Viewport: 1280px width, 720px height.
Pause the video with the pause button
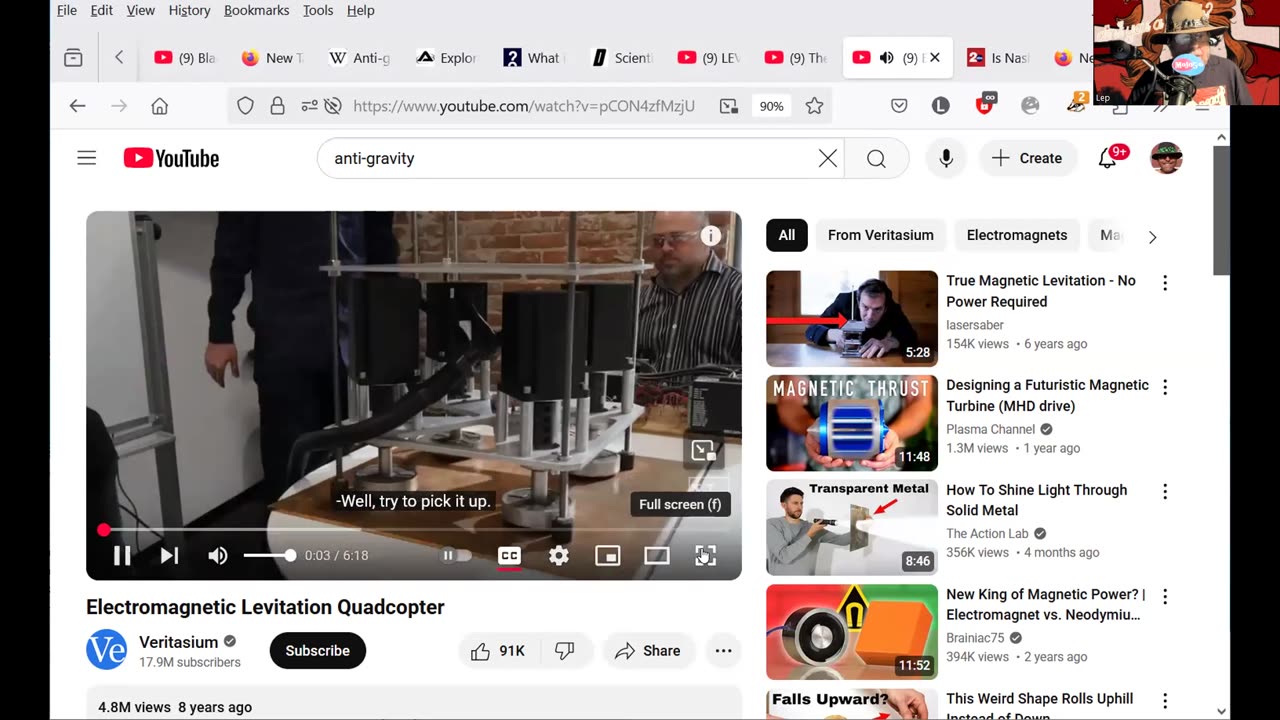[x=122, y=555]
